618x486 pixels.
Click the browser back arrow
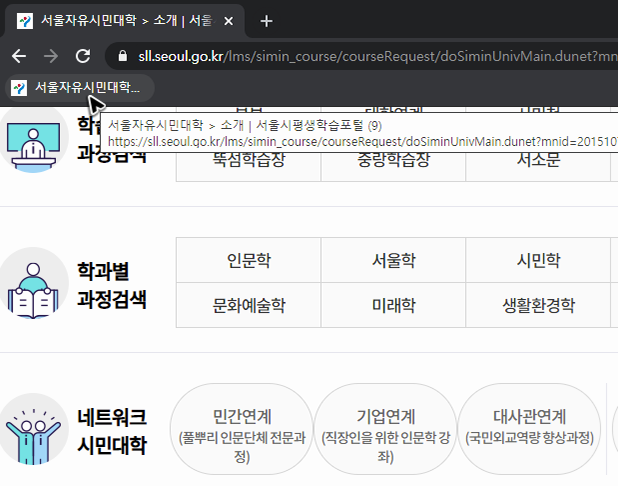(19, 56)
